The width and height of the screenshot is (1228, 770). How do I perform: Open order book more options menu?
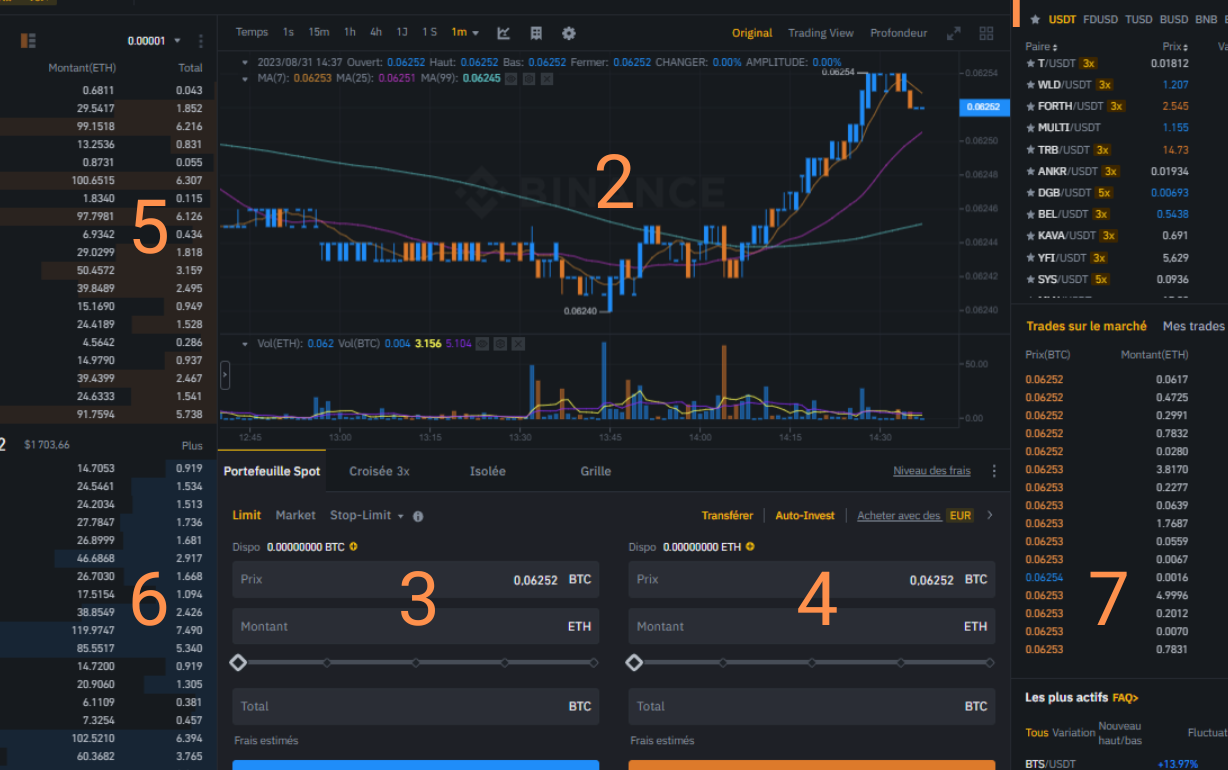click(x=201, y=41)
